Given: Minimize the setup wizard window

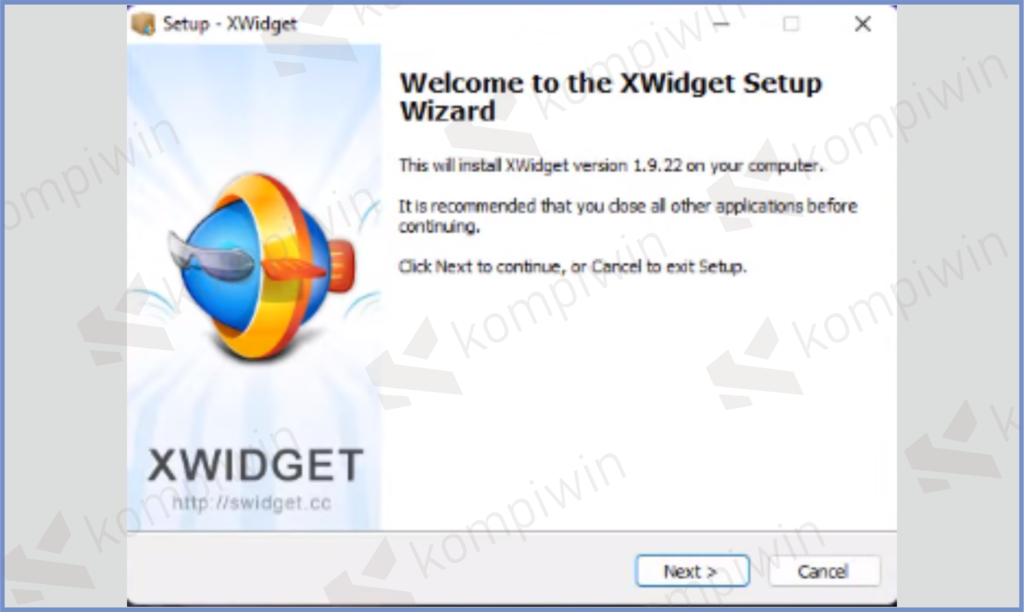Looking at the screenshot, I should pyautogui.click(x=721, y=24).
